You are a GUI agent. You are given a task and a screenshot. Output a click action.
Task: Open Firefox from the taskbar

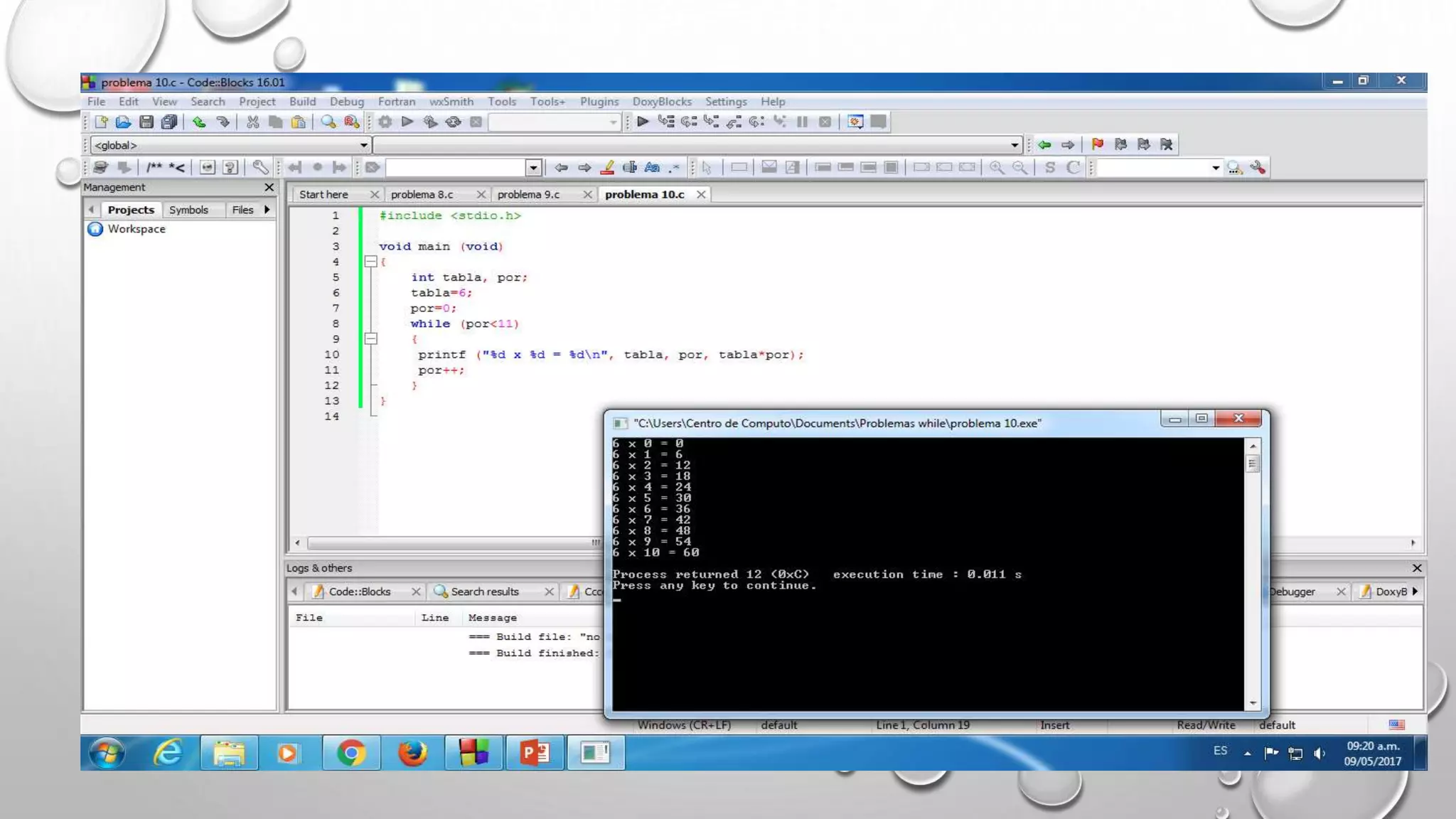point(412,753)
